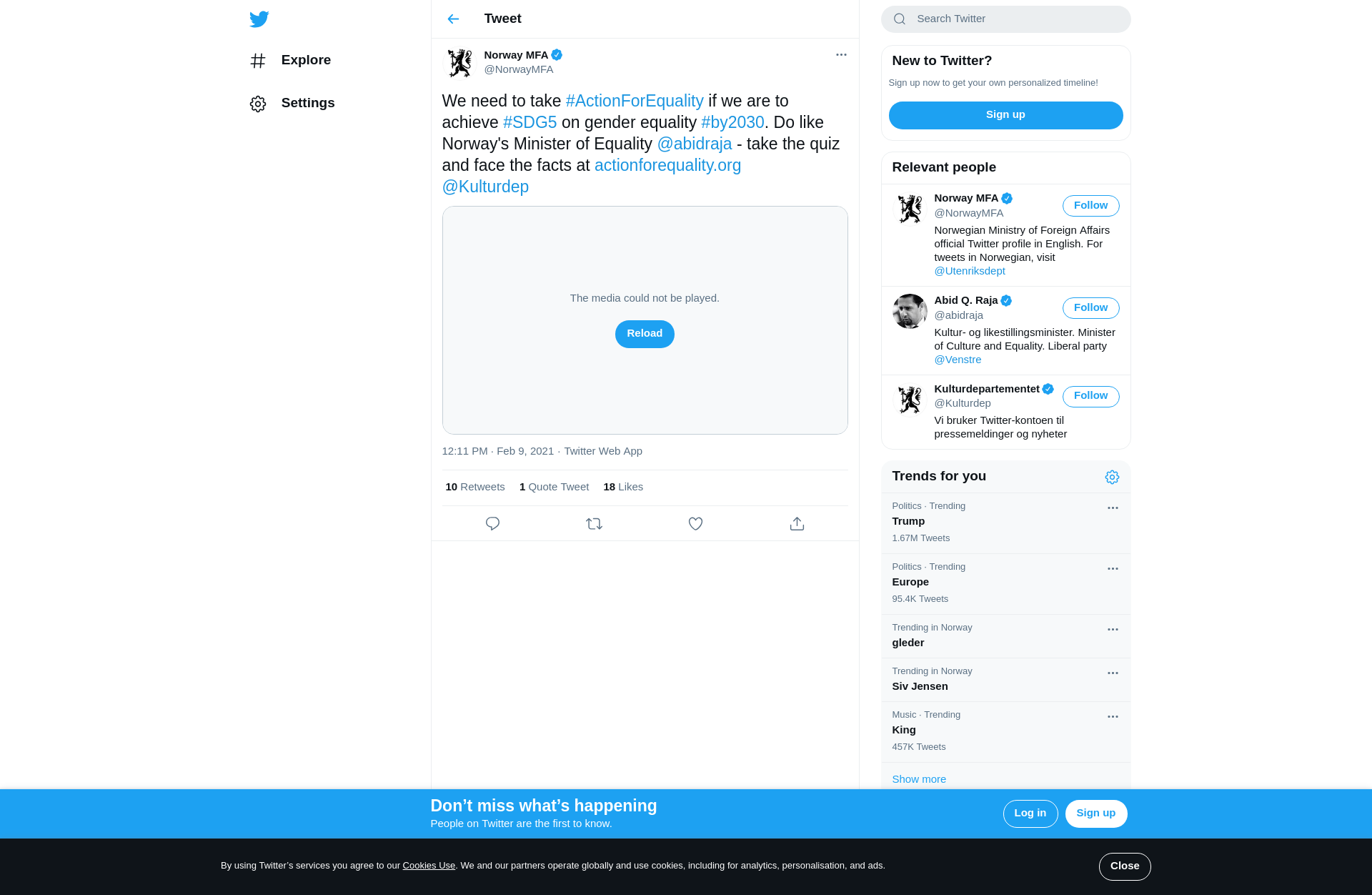Open more options for Trump trend
This screenshot has height=895, width=1372.
pos(1113,508)
